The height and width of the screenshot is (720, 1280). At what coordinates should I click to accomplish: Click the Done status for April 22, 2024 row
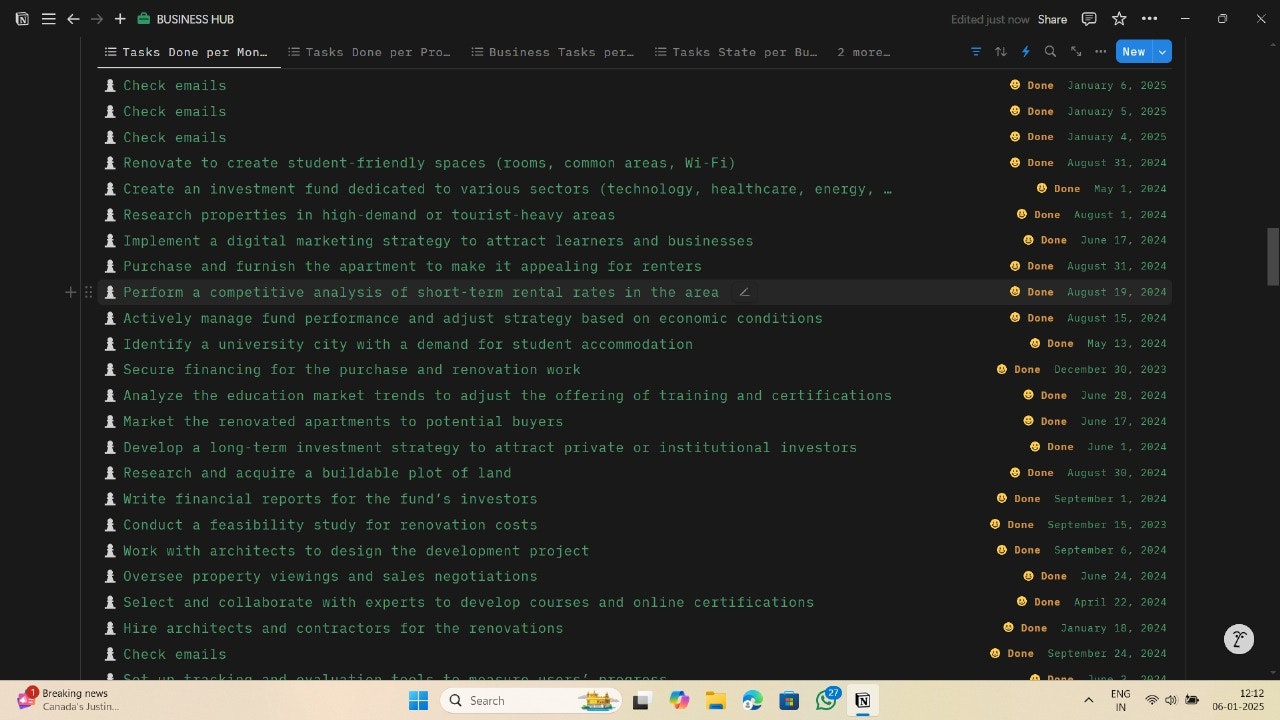[1038, 603]
